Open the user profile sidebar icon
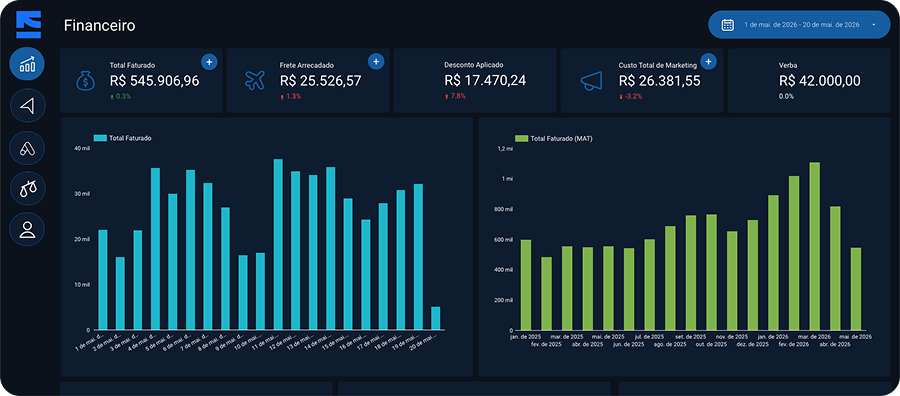 (x=27, y=230)
